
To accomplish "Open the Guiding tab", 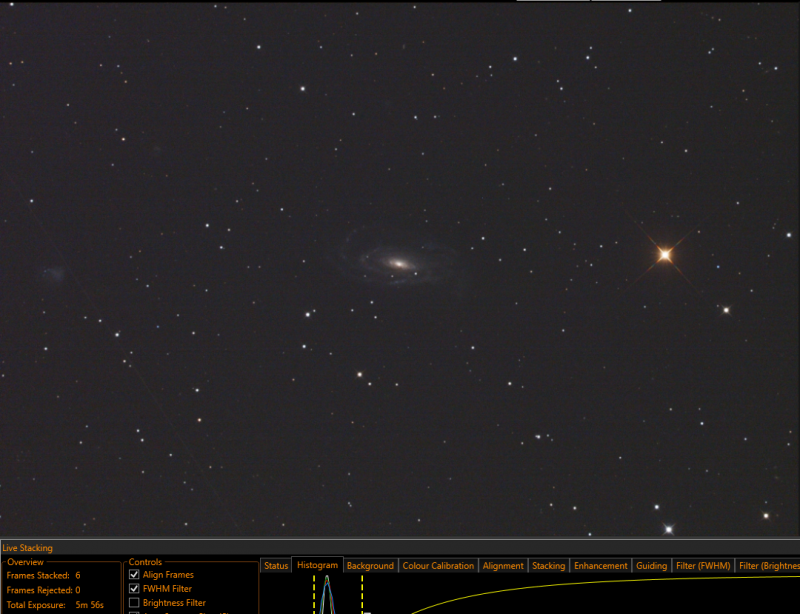I will (x=652, y=566).
